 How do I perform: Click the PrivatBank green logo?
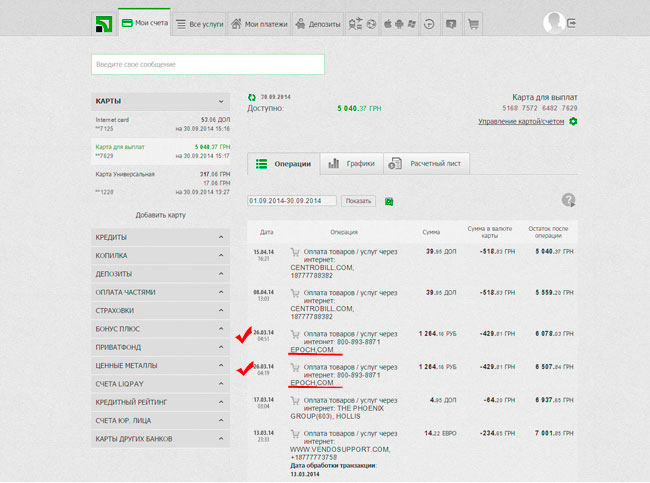coord(102,23)
